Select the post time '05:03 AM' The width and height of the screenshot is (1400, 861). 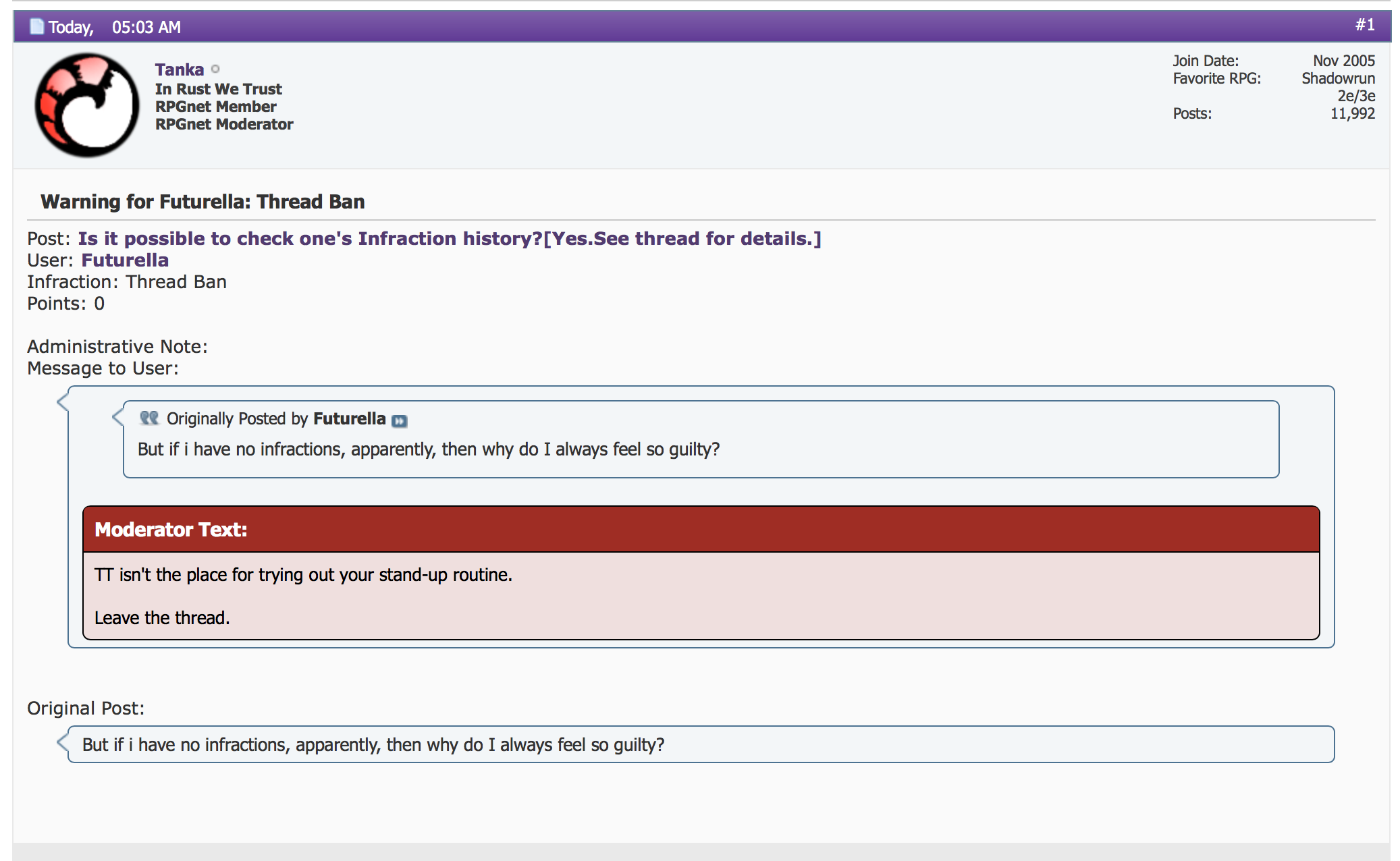click(146, 27)
